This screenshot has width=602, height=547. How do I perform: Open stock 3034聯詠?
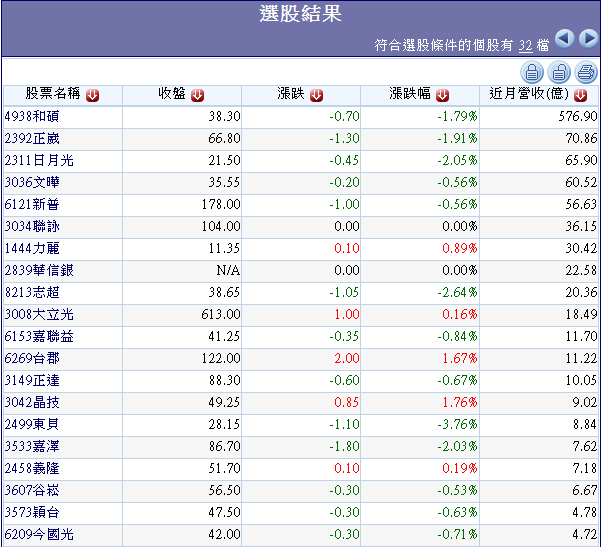32,226
